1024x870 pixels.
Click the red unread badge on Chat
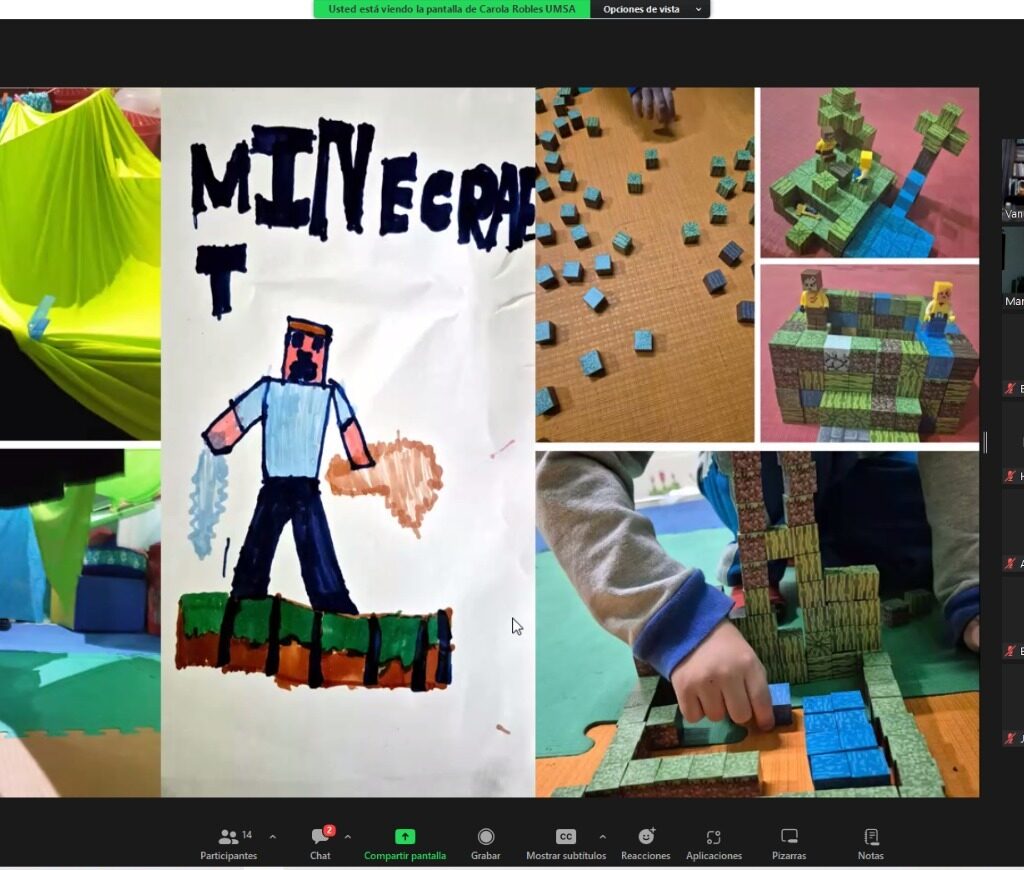(329, 830)
